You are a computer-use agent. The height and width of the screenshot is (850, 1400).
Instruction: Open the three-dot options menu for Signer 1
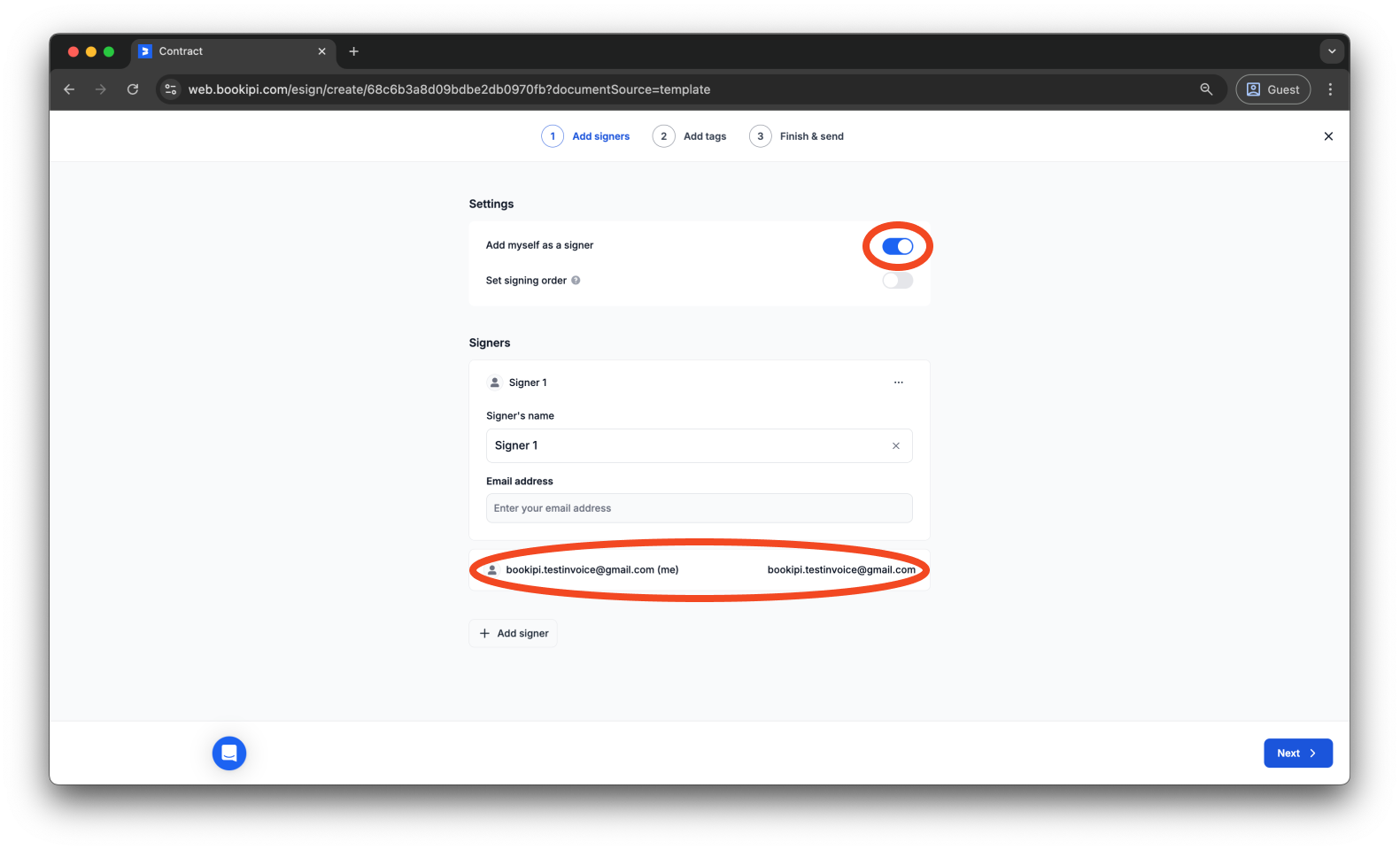tap(898, 382)
